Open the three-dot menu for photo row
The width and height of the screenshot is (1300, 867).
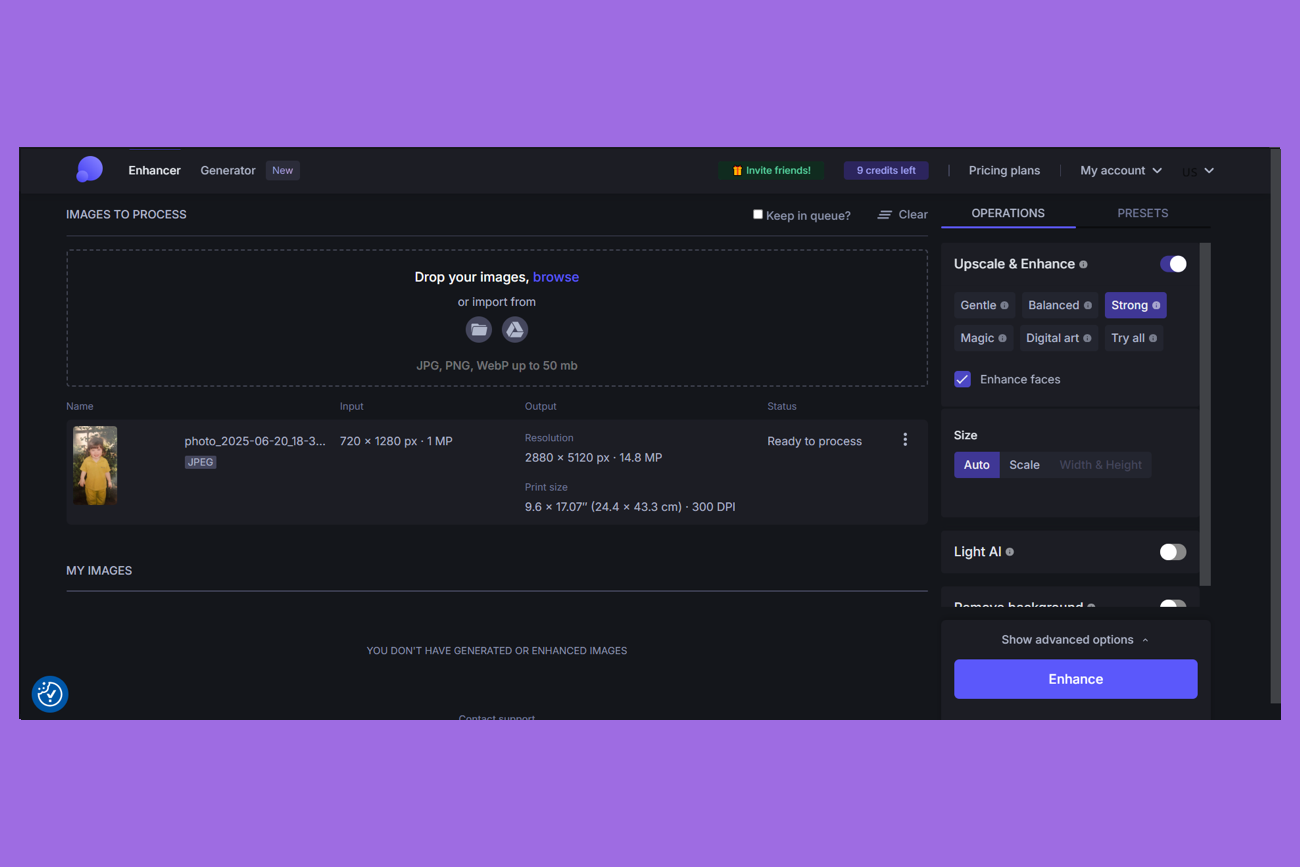905,440
